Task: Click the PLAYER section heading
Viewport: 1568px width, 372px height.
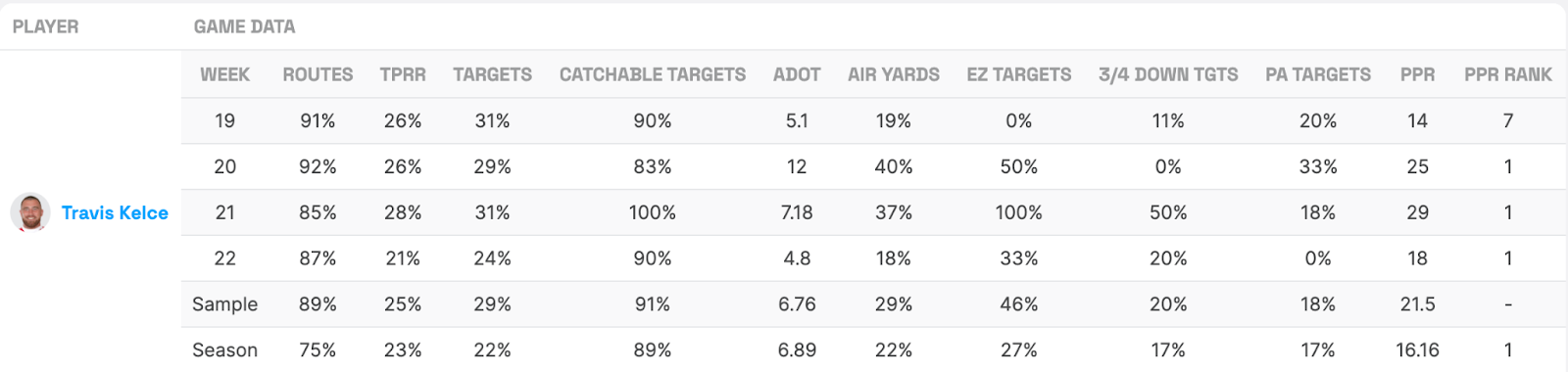Action: pos(45,26)
